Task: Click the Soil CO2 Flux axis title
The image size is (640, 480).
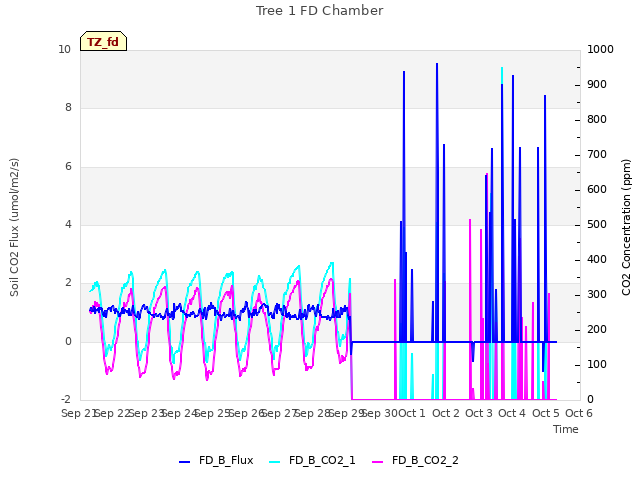Action: [14, 227]
